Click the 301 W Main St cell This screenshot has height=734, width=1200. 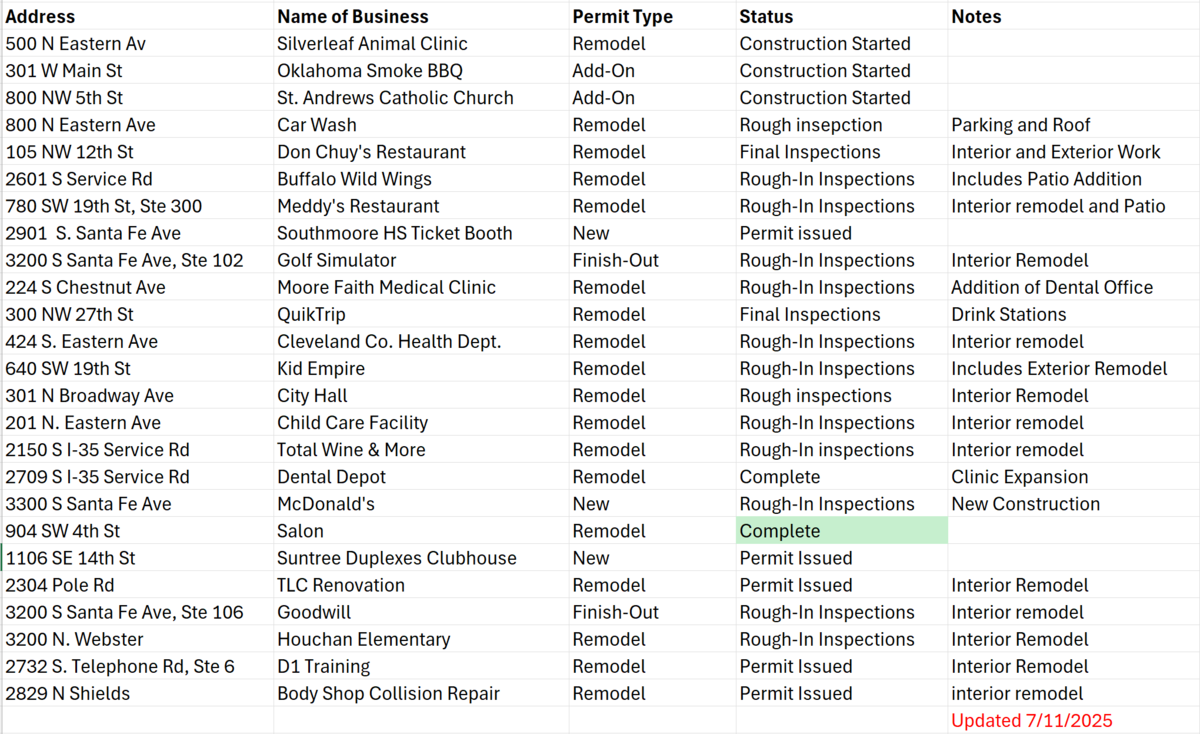(x=137, y=71)
